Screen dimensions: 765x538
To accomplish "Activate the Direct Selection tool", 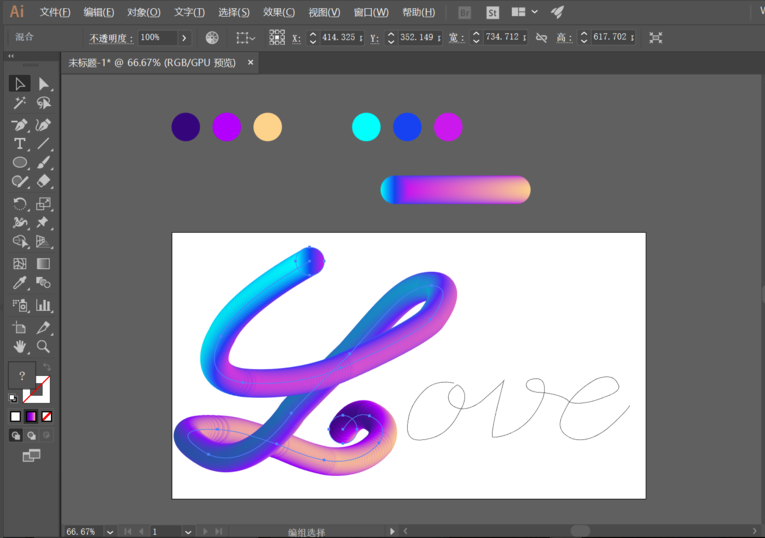I will (x=43, y=84).
